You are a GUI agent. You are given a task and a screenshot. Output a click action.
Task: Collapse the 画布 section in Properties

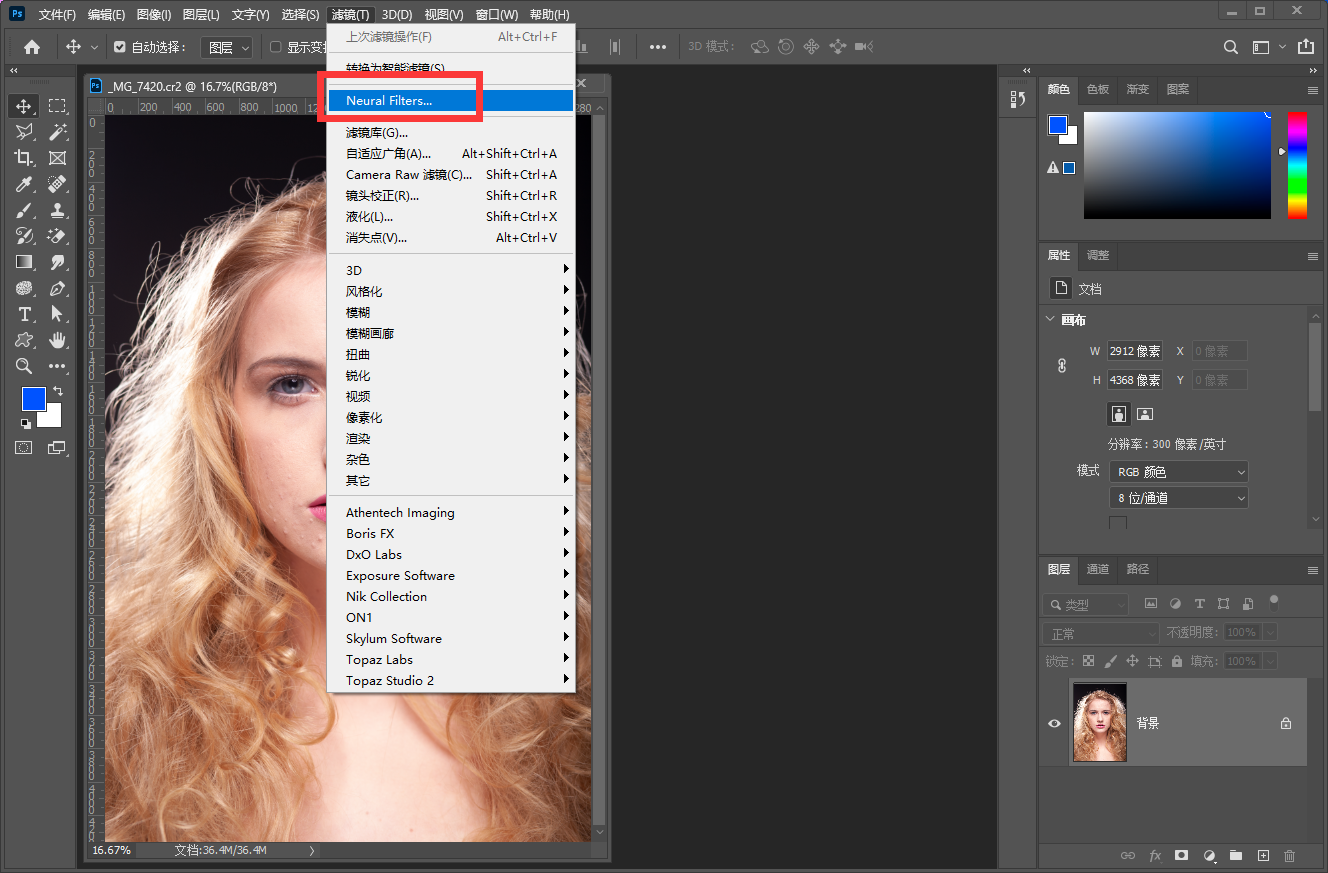1050,320
